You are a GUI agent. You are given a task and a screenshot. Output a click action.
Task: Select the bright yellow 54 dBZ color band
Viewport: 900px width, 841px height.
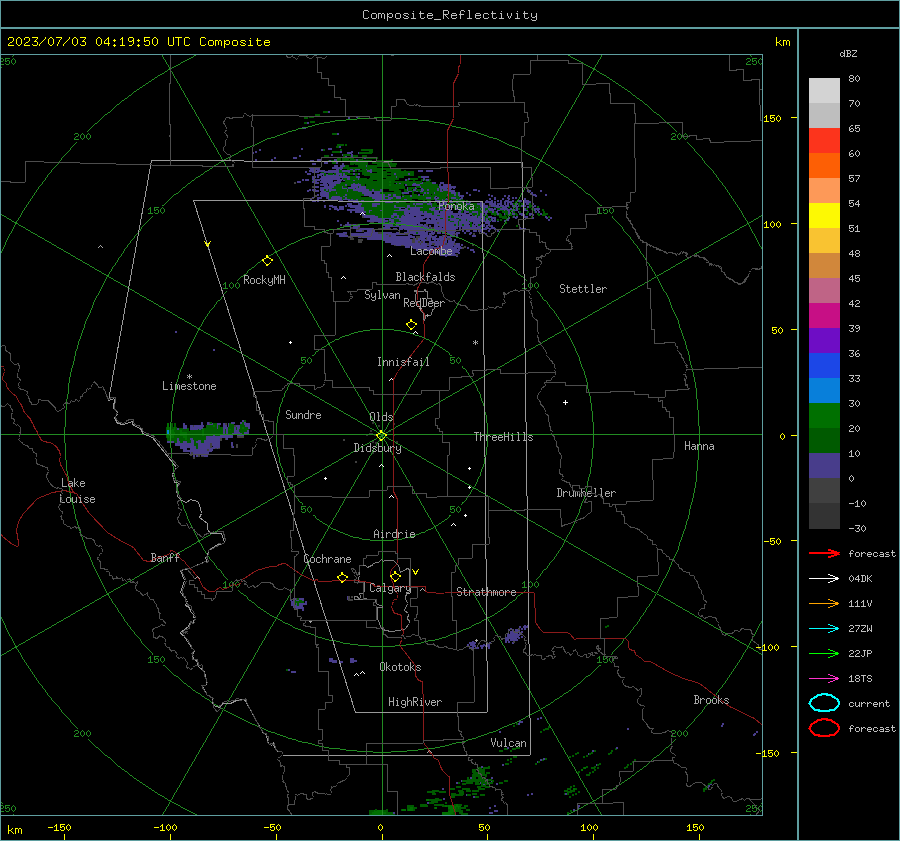[x=824, y=216]
